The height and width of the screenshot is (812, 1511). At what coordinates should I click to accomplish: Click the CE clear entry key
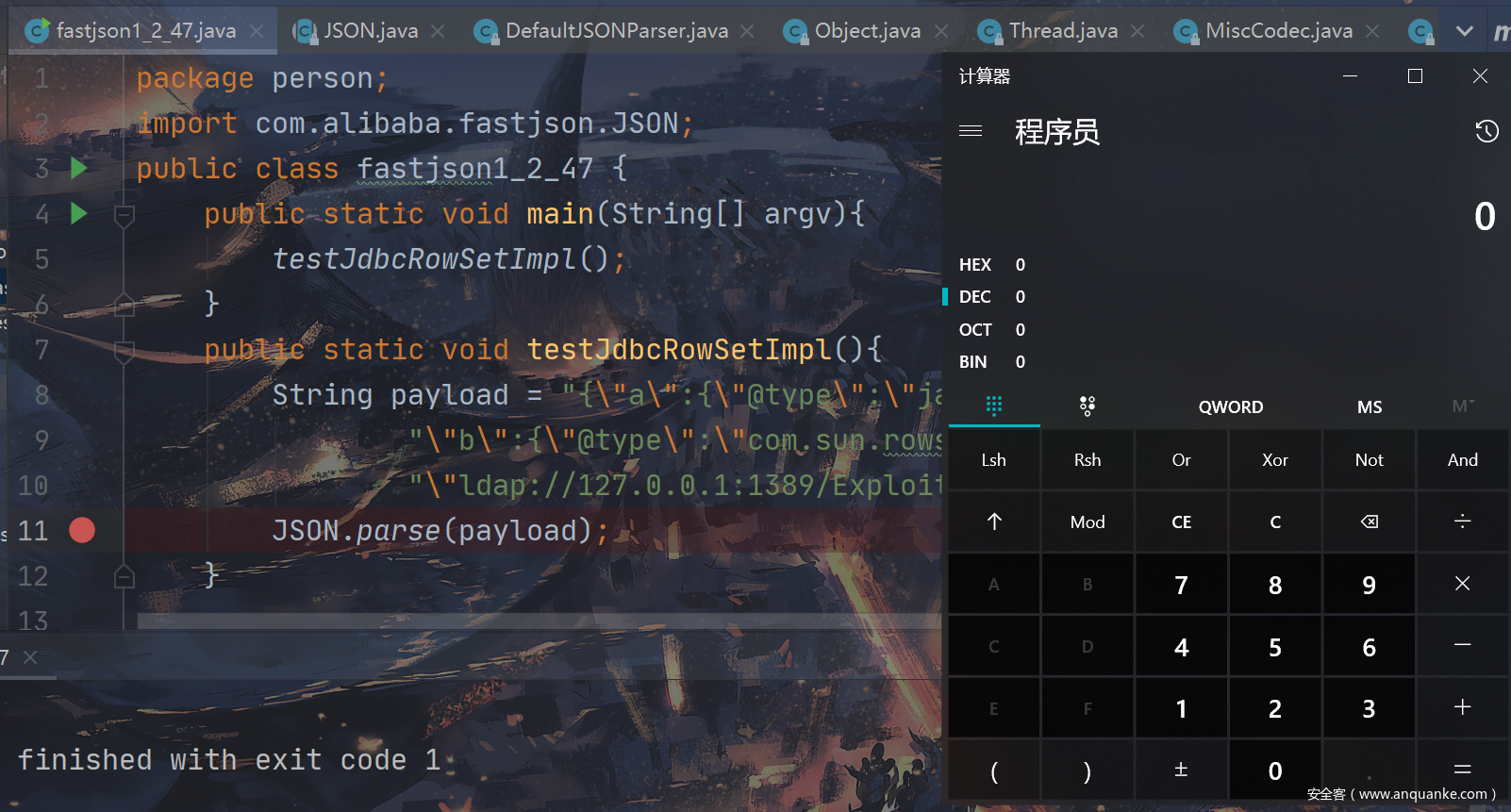pyautogui.click(x=1181, y=522)
